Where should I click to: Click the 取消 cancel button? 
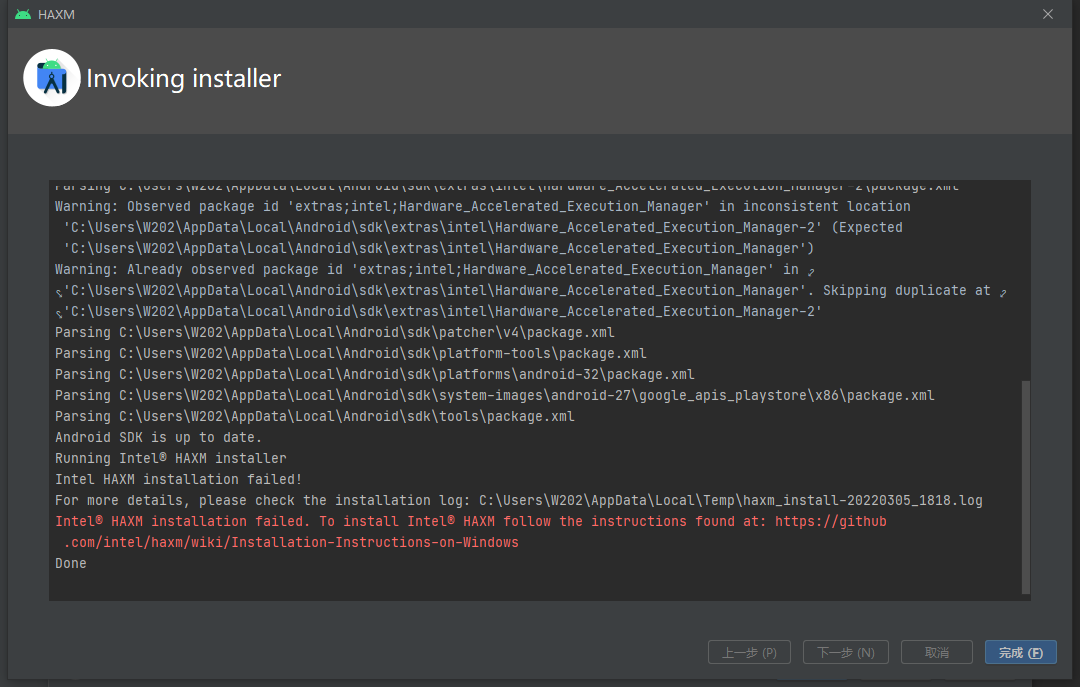[x=937, y=653]
